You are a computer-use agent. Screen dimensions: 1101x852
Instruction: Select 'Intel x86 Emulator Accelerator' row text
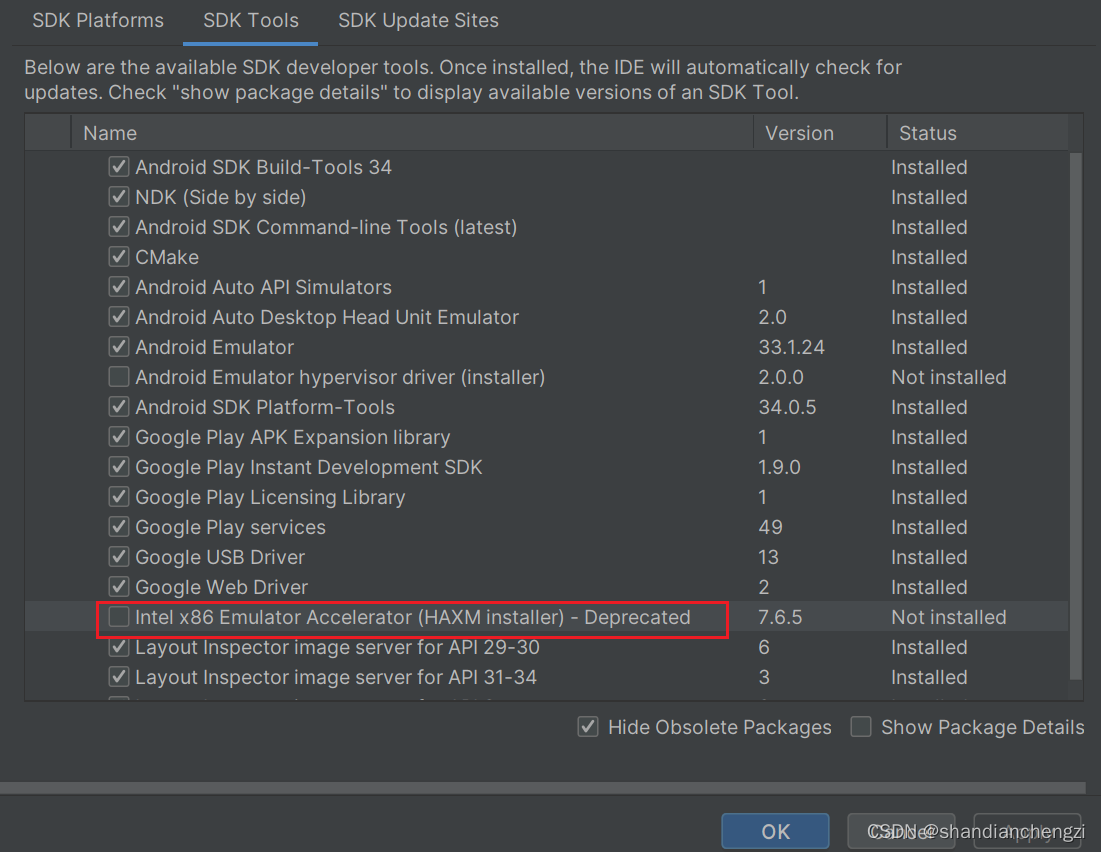pyautogui.click(x=413, y=617)
